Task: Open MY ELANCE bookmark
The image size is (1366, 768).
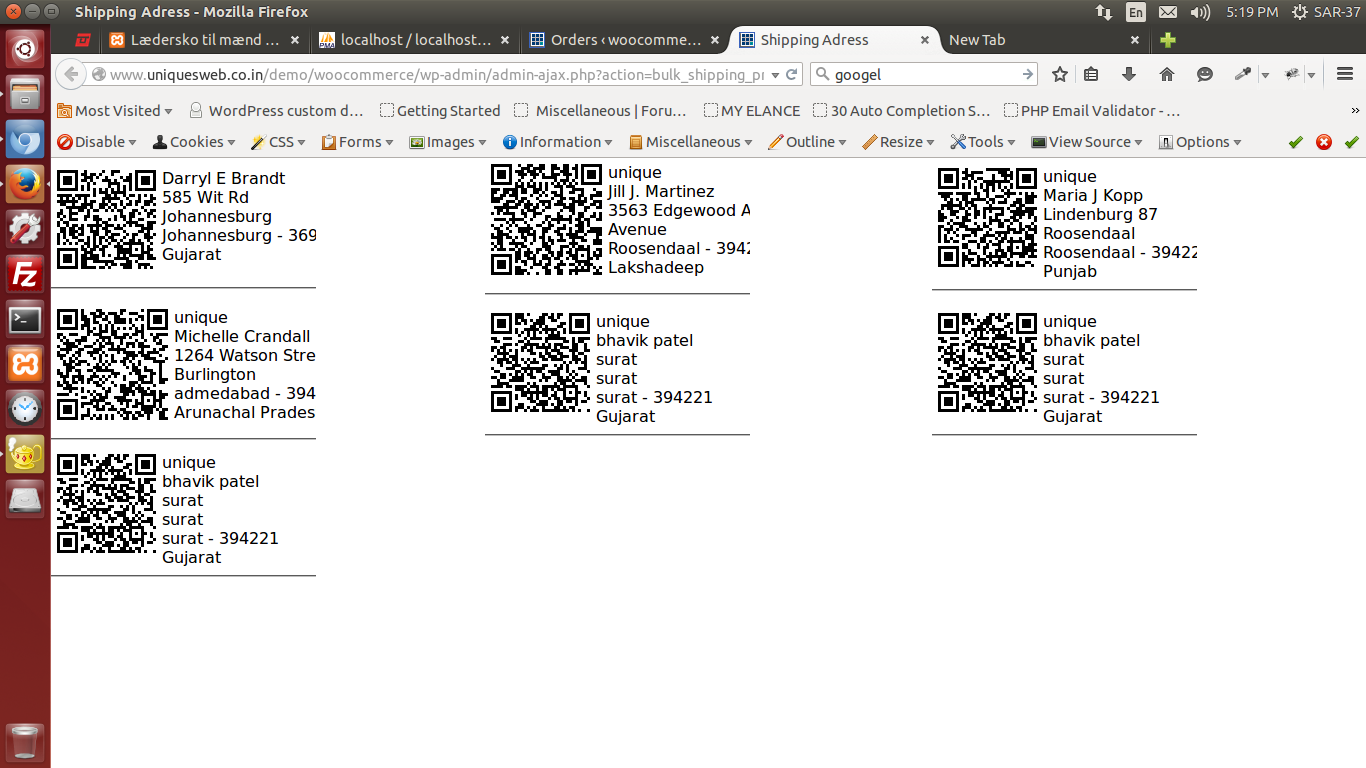Action: pos(752,111)
